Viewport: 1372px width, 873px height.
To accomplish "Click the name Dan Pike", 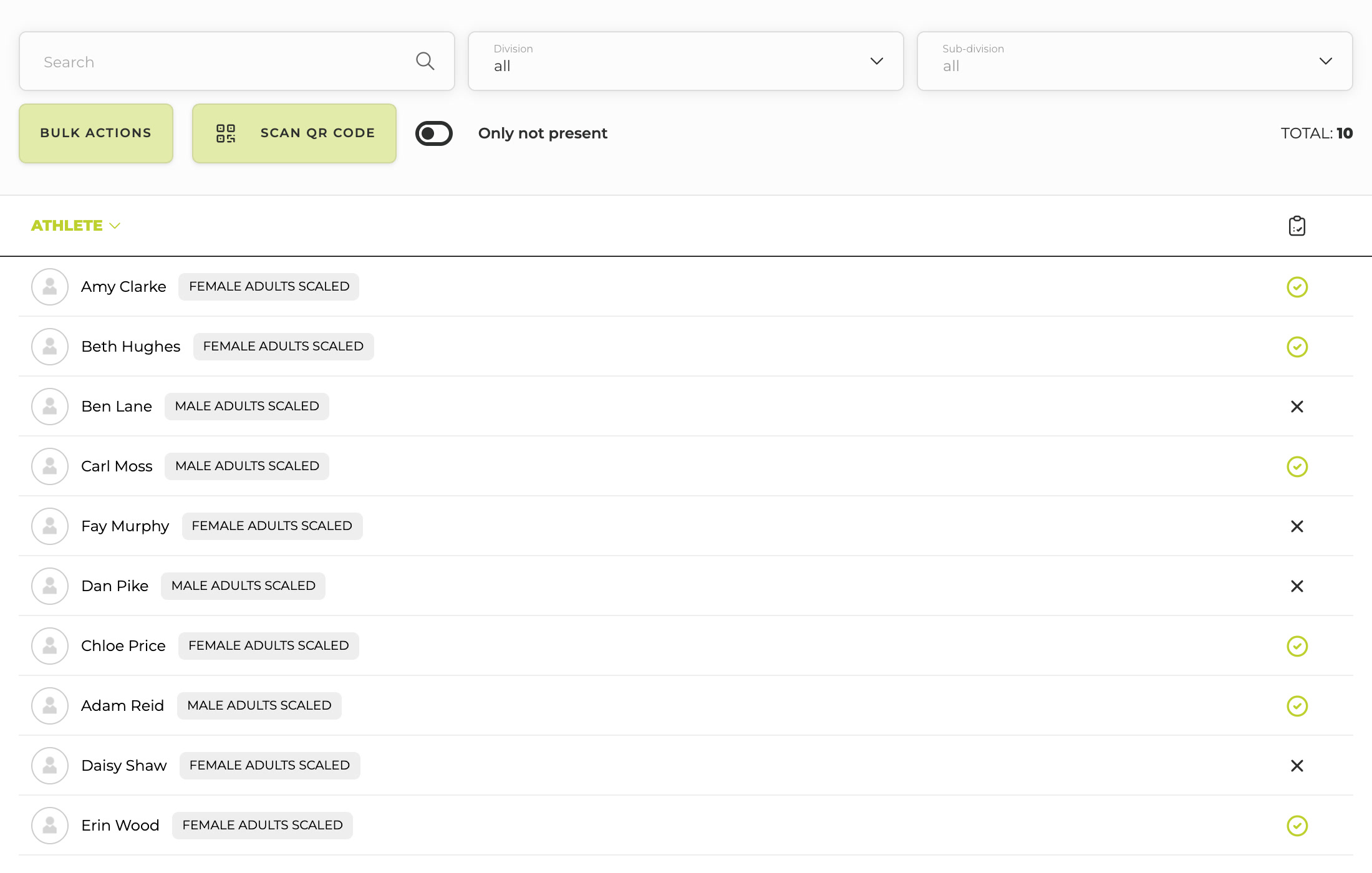I will [115, 586].
